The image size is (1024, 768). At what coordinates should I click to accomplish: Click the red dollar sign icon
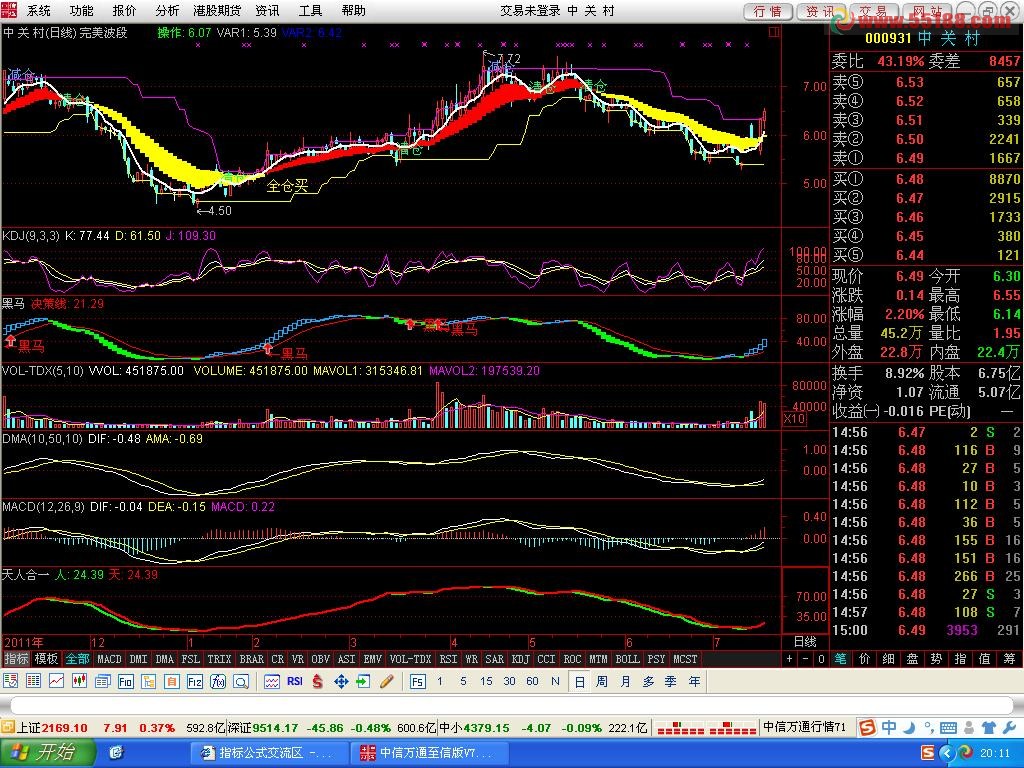317,682
